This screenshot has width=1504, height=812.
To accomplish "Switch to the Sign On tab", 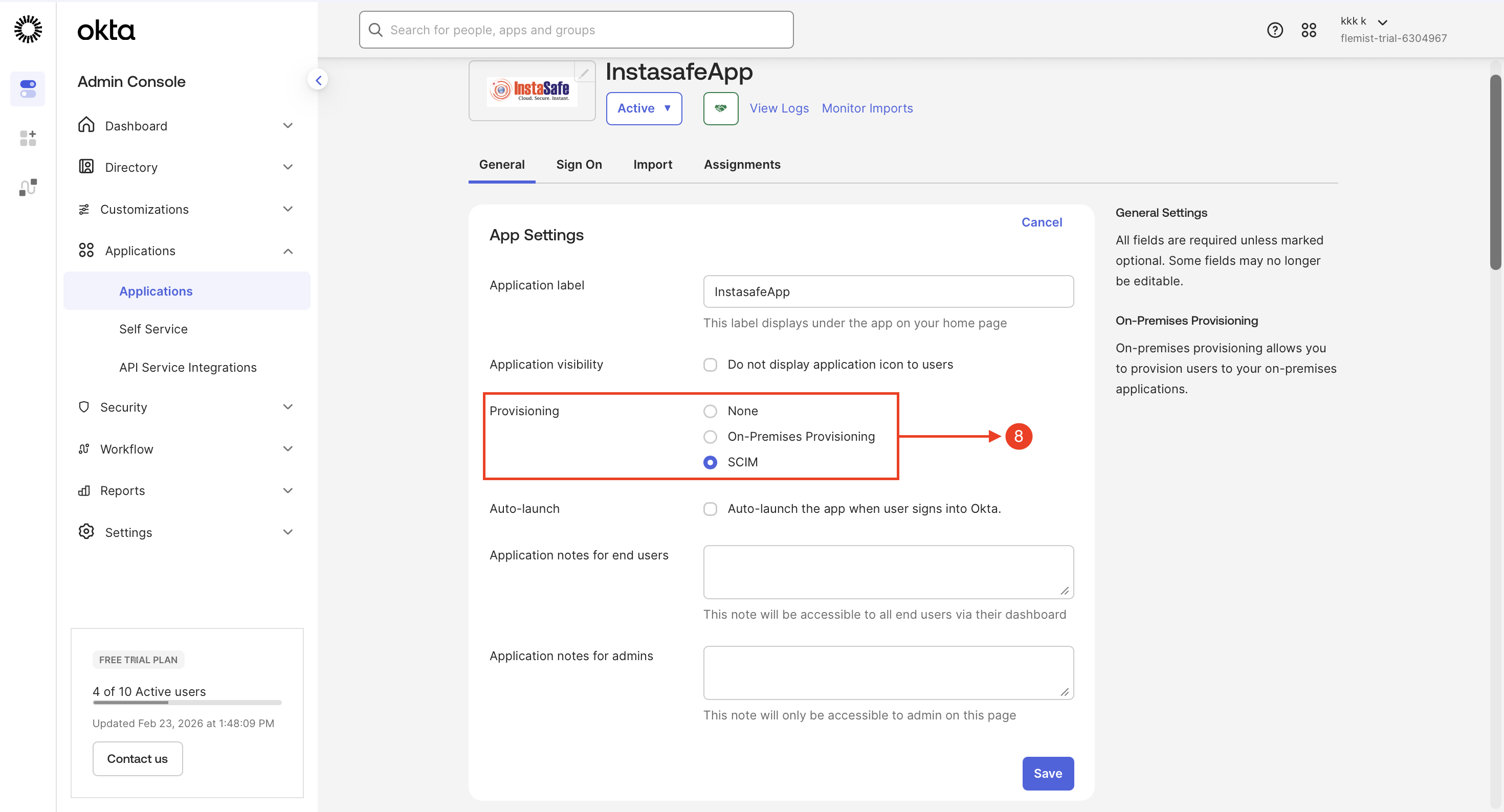I will coord(579,165).
